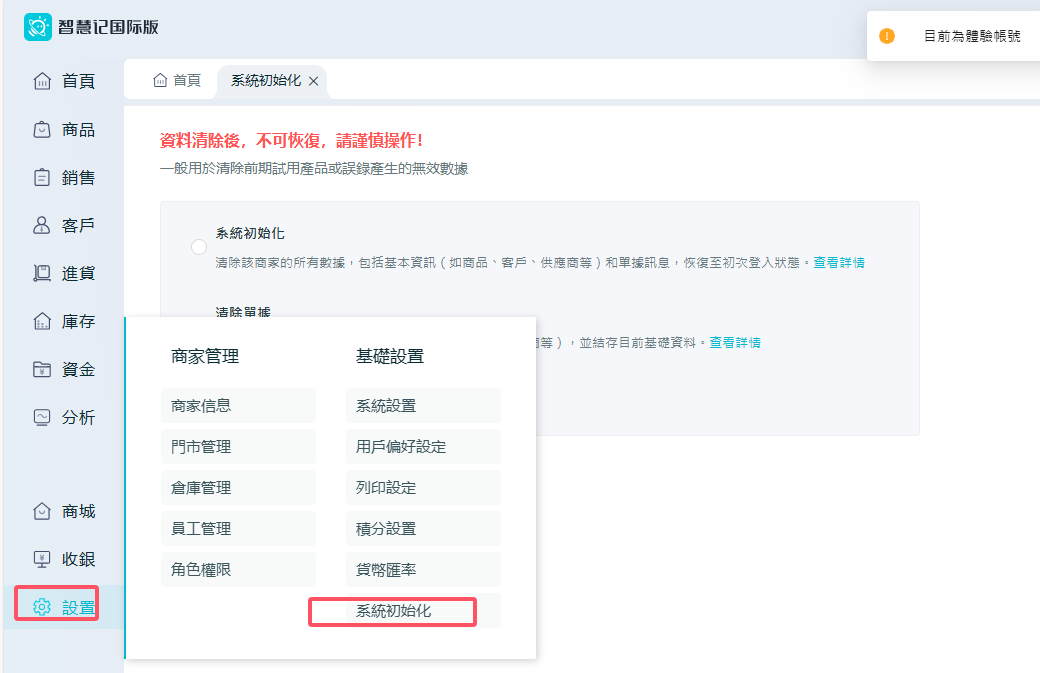The height and width of the screenshot is (673, 1040).
Task: Click the 進貨 purchase icon
Action: [x=42, y=273]
